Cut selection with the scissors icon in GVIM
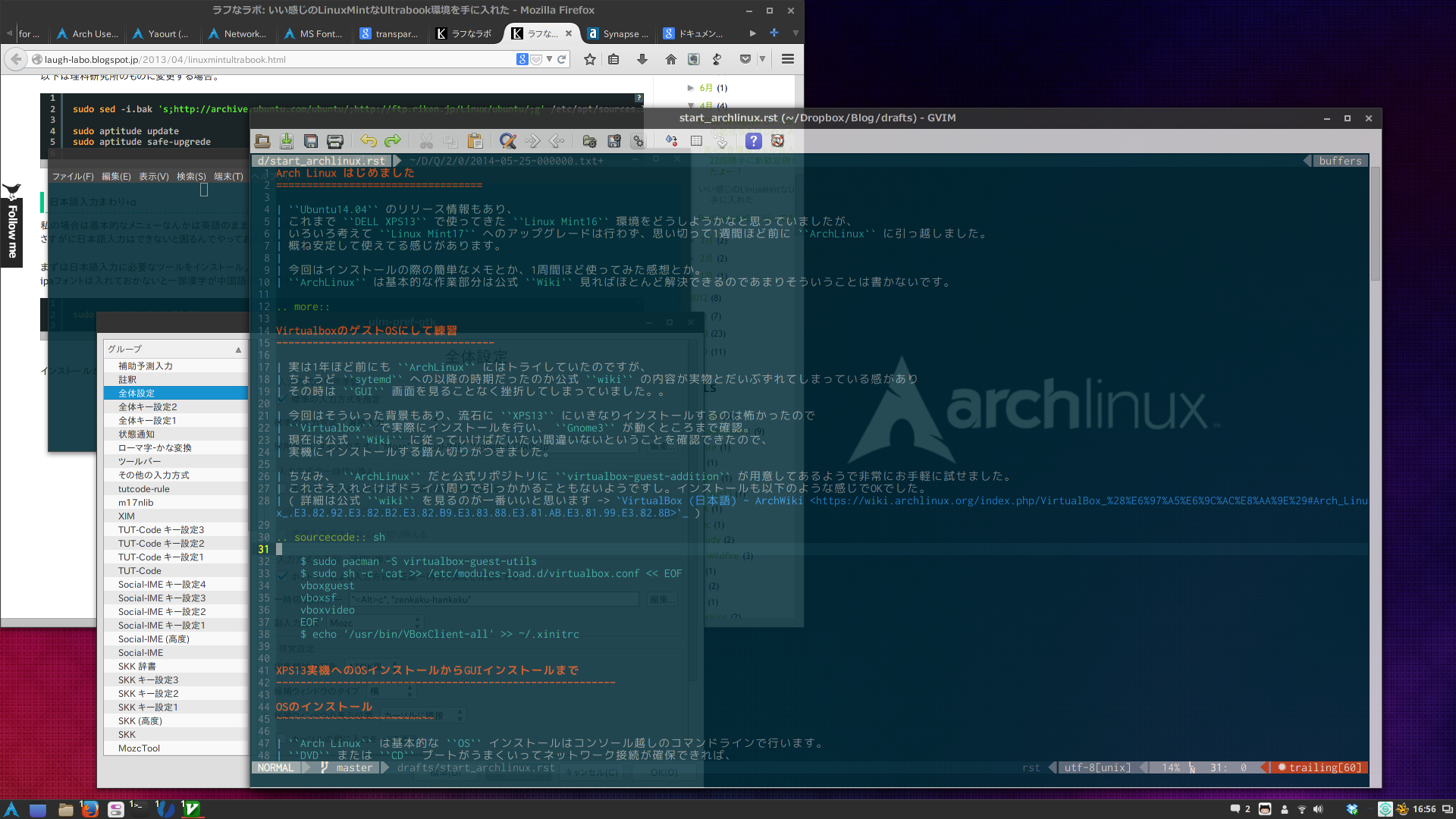The width and height of the screenshot is (1456, 819). 426,141
